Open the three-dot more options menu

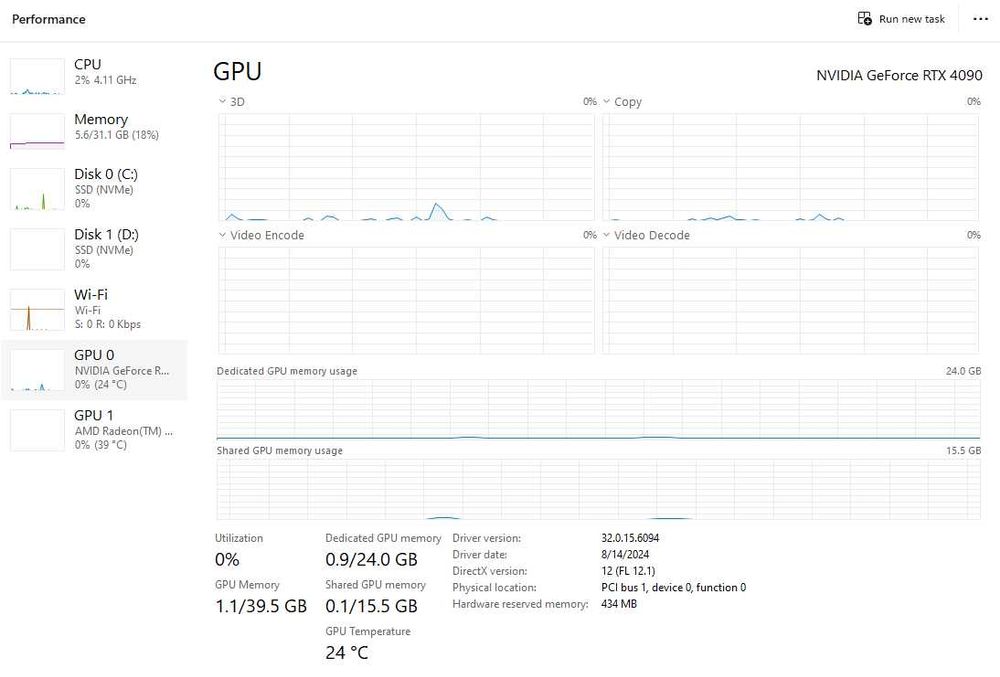980,19
